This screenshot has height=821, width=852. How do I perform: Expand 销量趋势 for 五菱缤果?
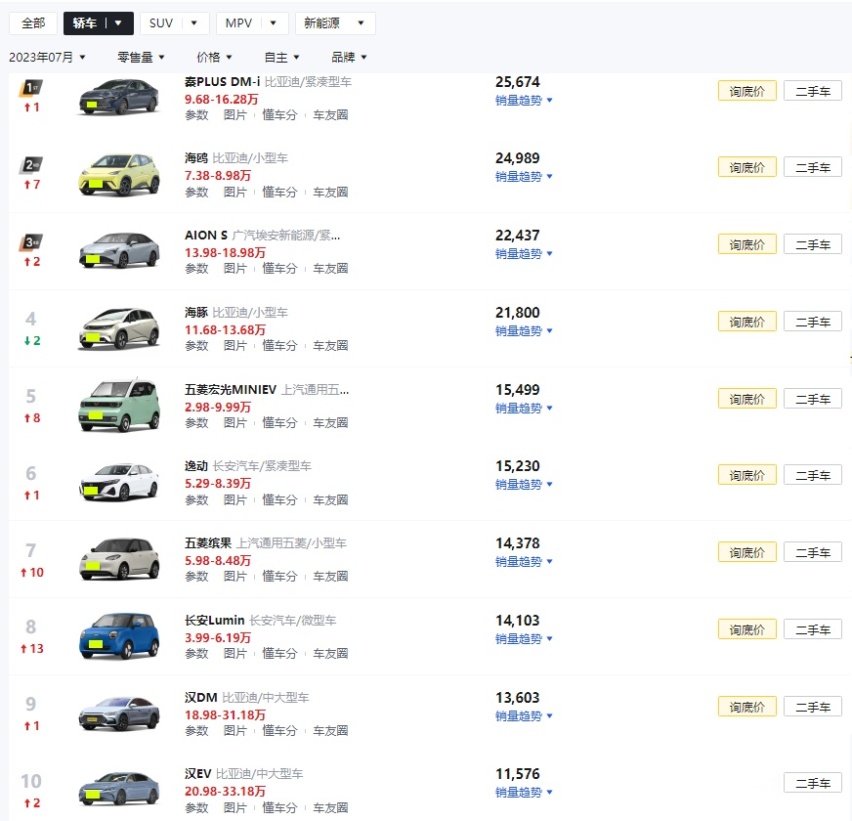click(x=523, y=561)
